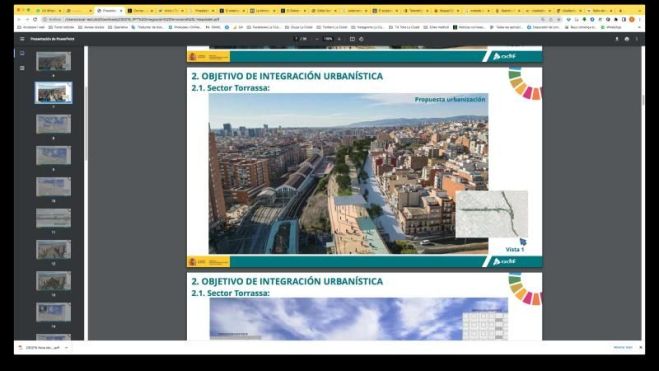Click the PDF page number field
The image size is (659, 371).
[297, 39]
